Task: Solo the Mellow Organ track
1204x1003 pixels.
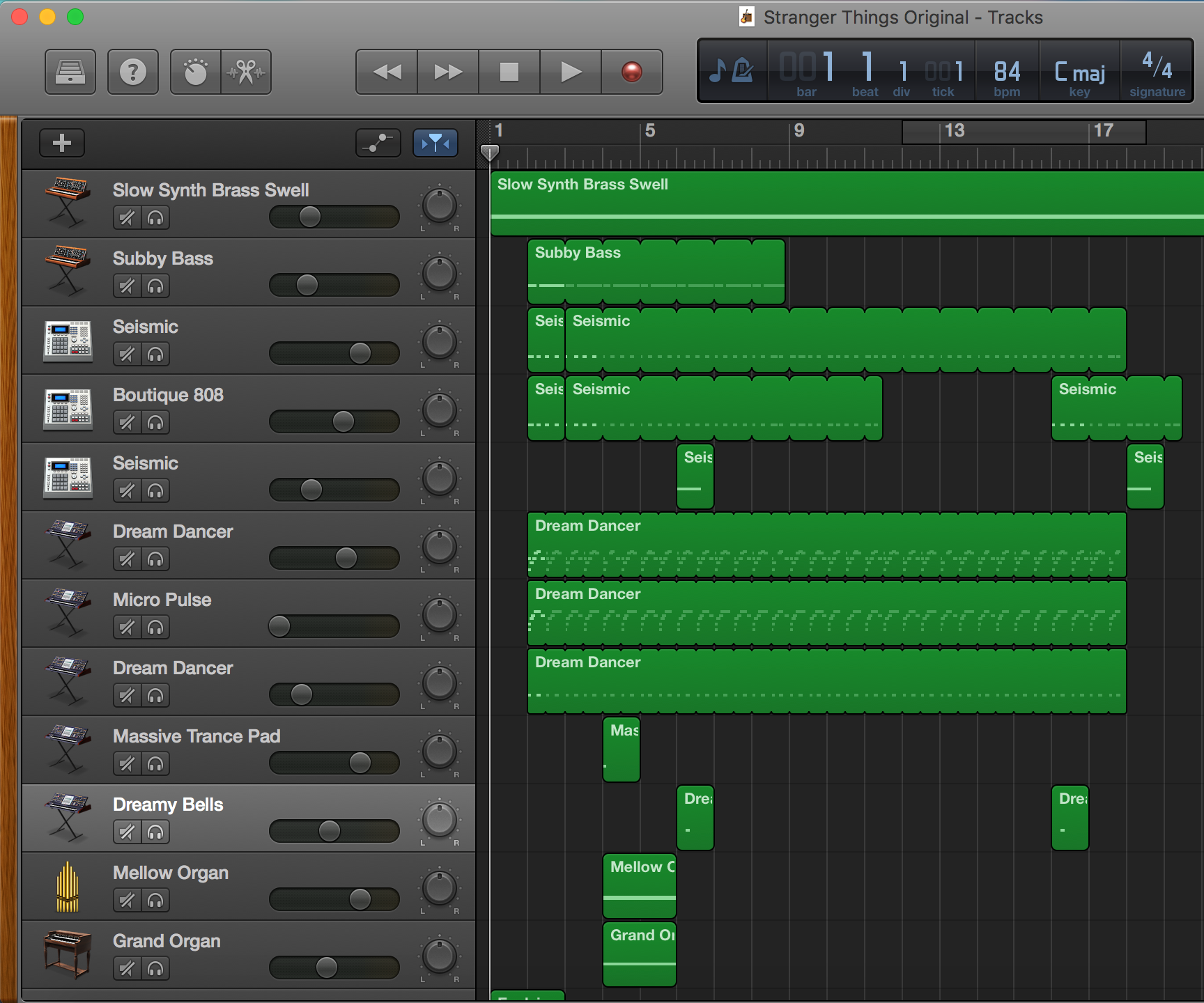Action: [155, 901]
